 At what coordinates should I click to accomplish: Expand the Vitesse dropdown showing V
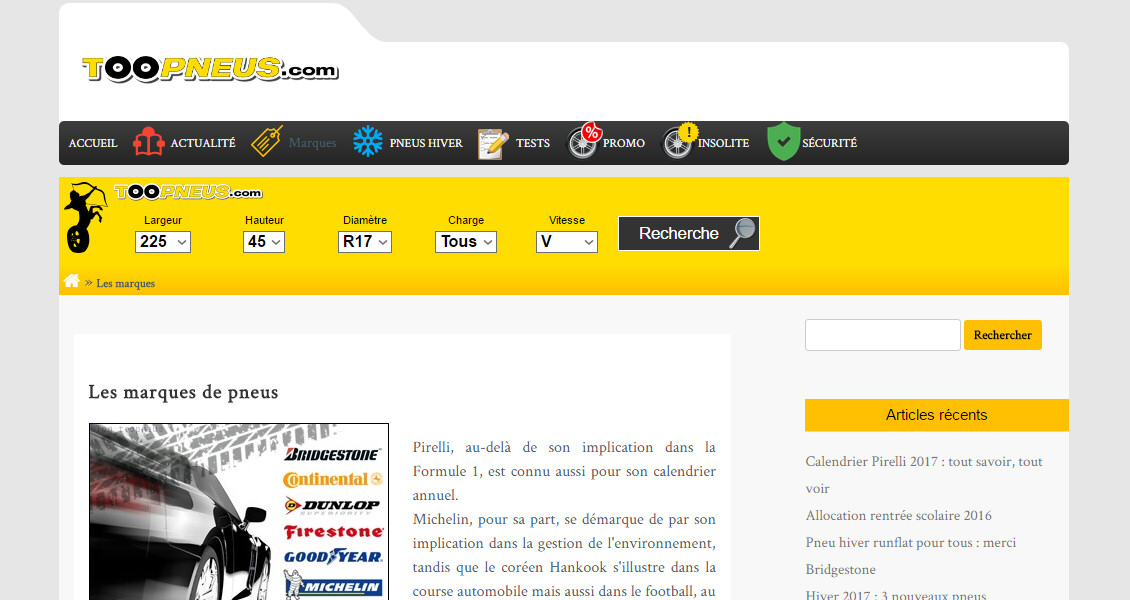[566, 242]
